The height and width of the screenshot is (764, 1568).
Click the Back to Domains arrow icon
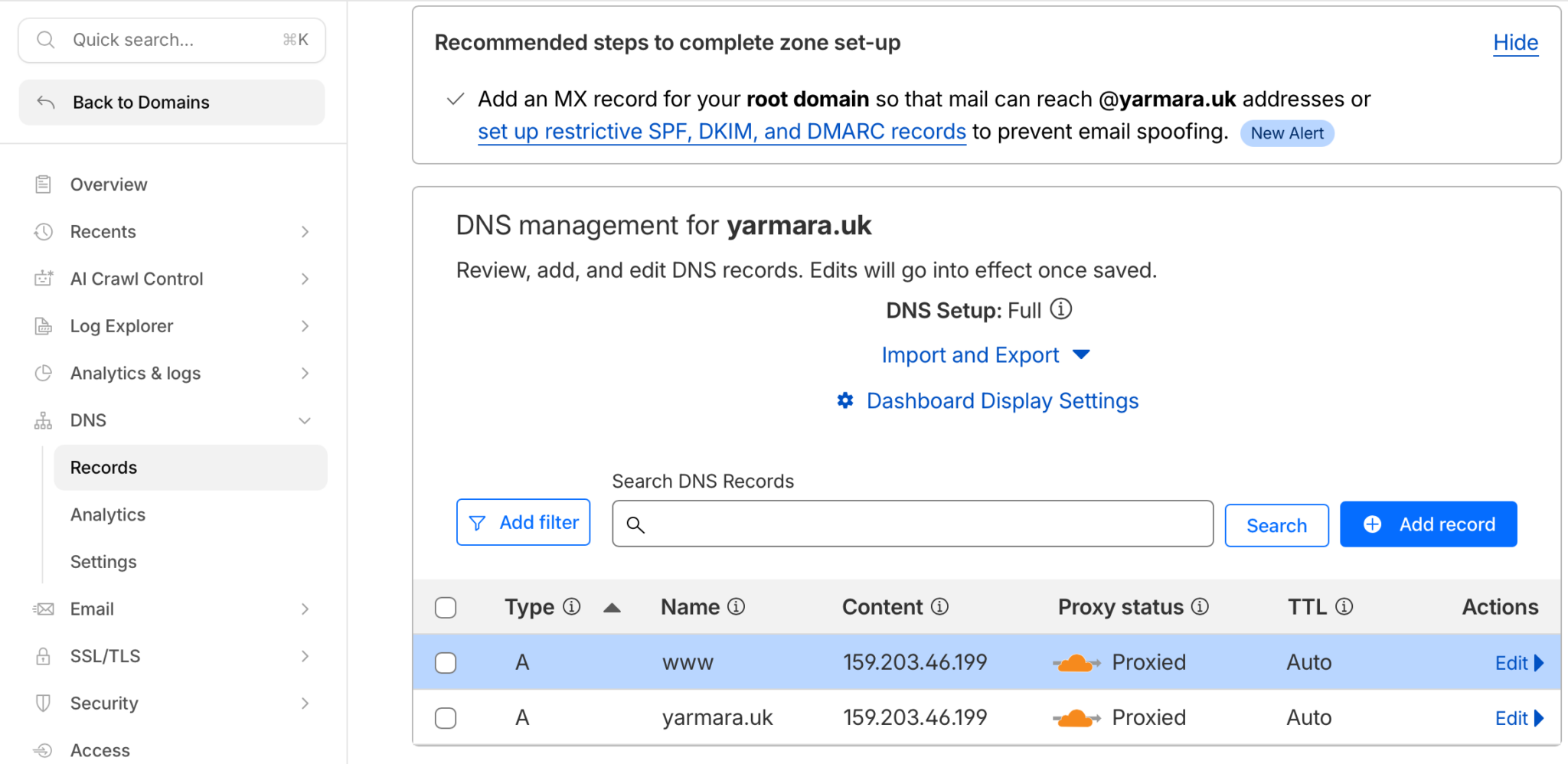tap(46, 103)
